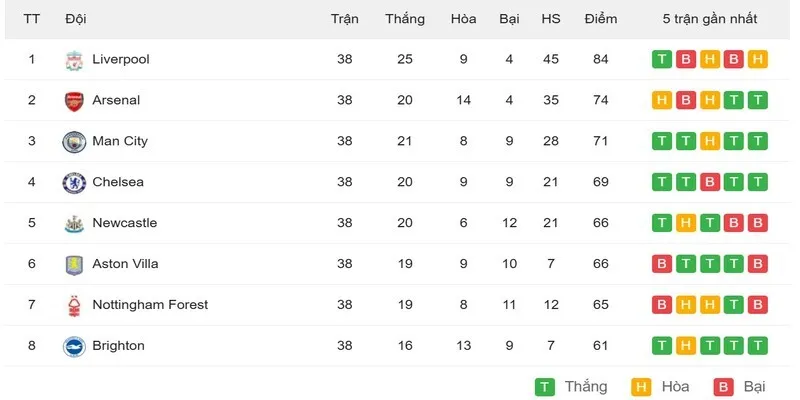Open the Nottingham Forest team link
This screenshot has height=400, width=800.
(x=150, y=305)
